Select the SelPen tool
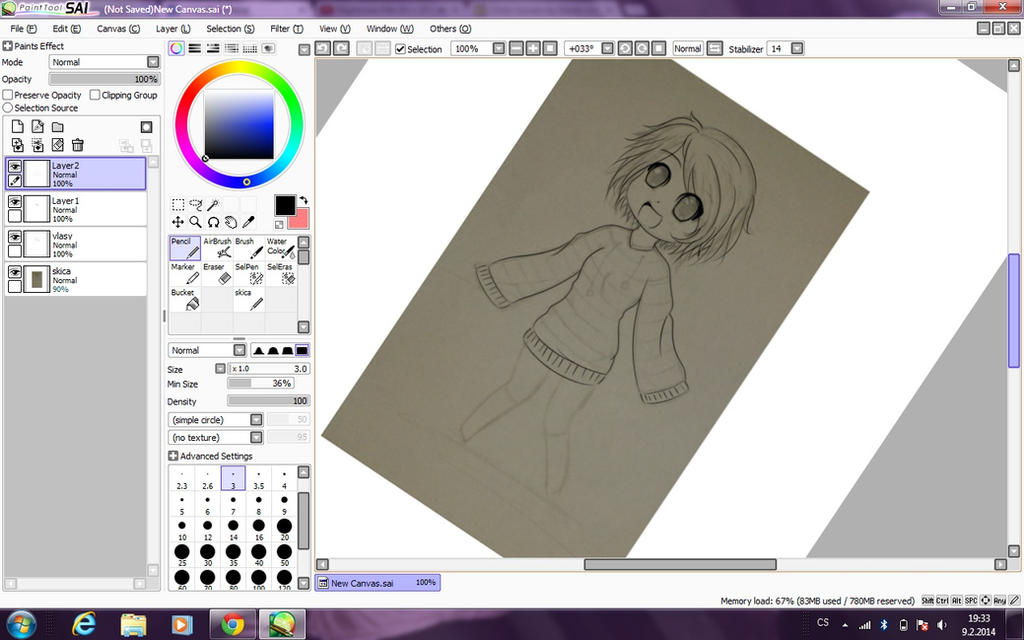Viewport: 1024px width, 640px height. click(x=249, y=274)
